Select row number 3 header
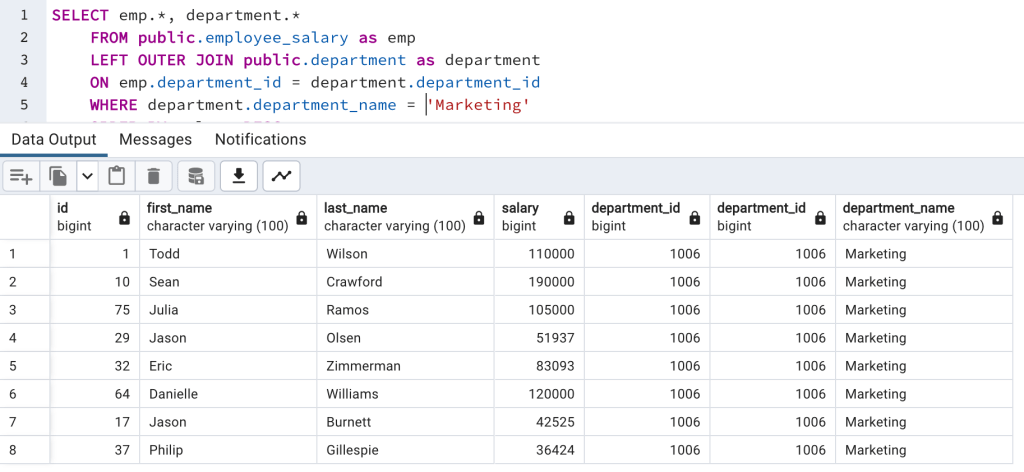This screenshot has height=472, width=1024. click(x=14, y=310)
